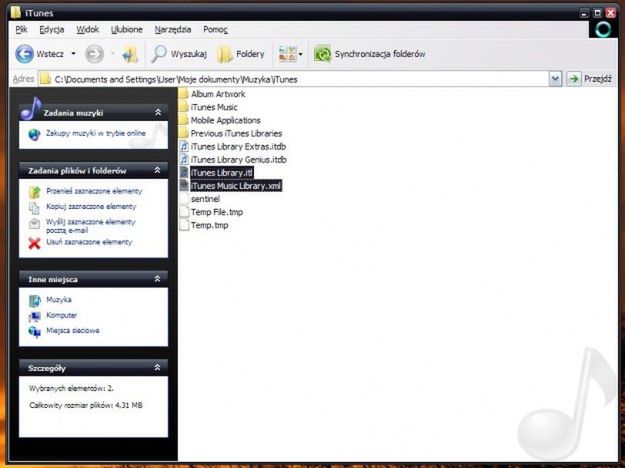Click the iTunes Library Genius.itdb file icon

tap(184, 160)
